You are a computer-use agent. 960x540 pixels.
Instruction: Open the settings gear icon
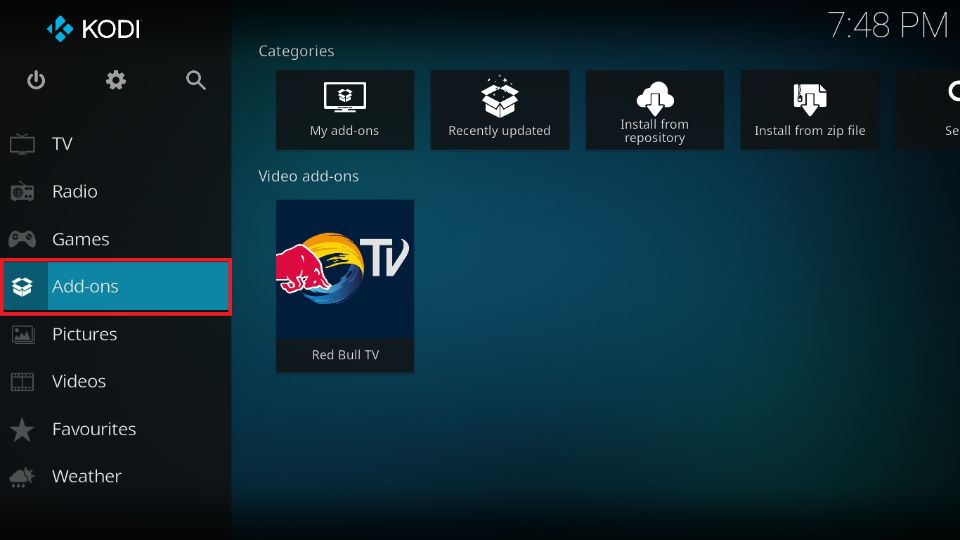pyautogui.click(x=116, y=80)
